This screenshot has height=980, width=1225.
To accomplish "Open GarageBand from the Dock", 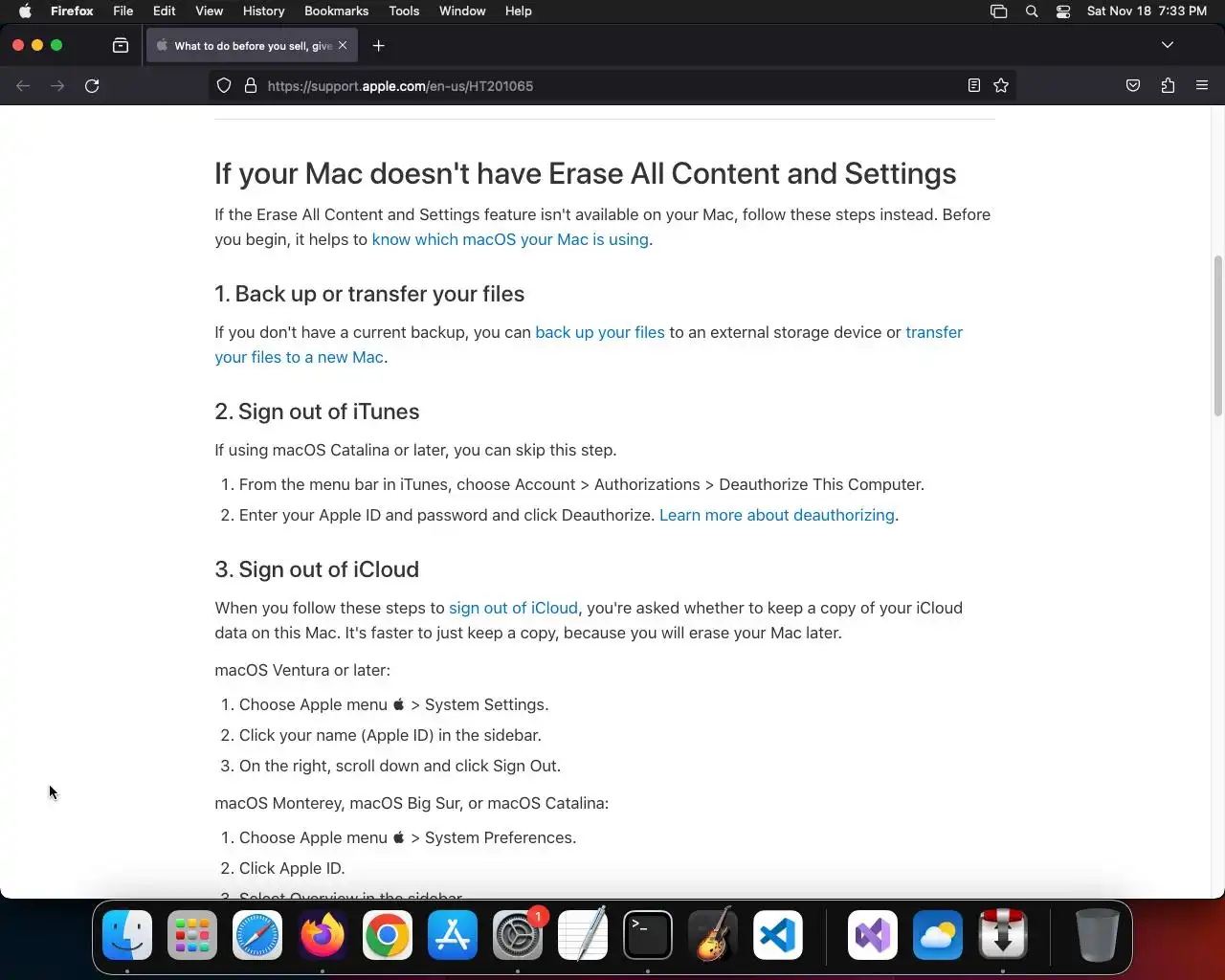I will [713, 935].
